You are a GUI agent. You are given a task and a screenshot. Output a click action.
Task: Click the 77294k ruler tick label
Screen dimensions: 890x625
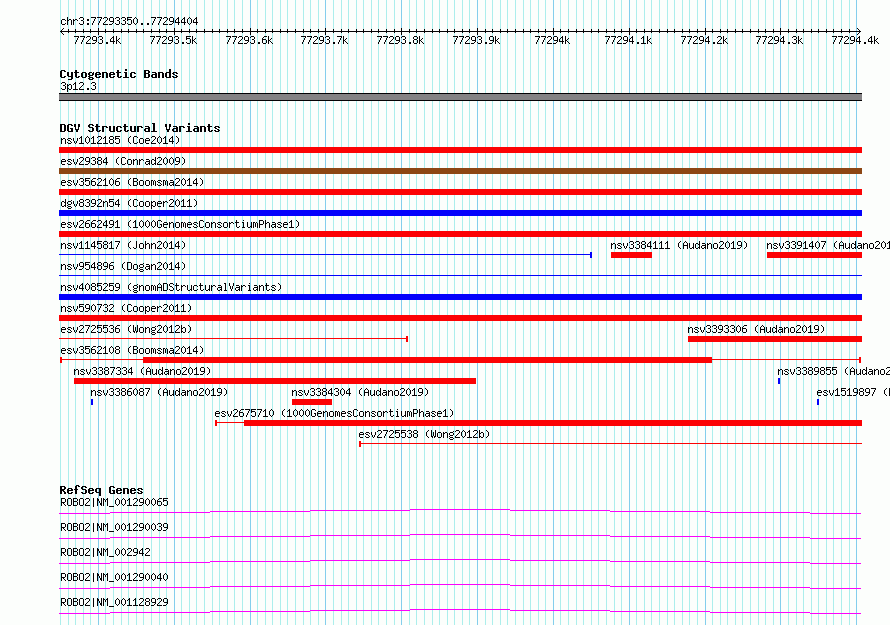pos(552,40)
